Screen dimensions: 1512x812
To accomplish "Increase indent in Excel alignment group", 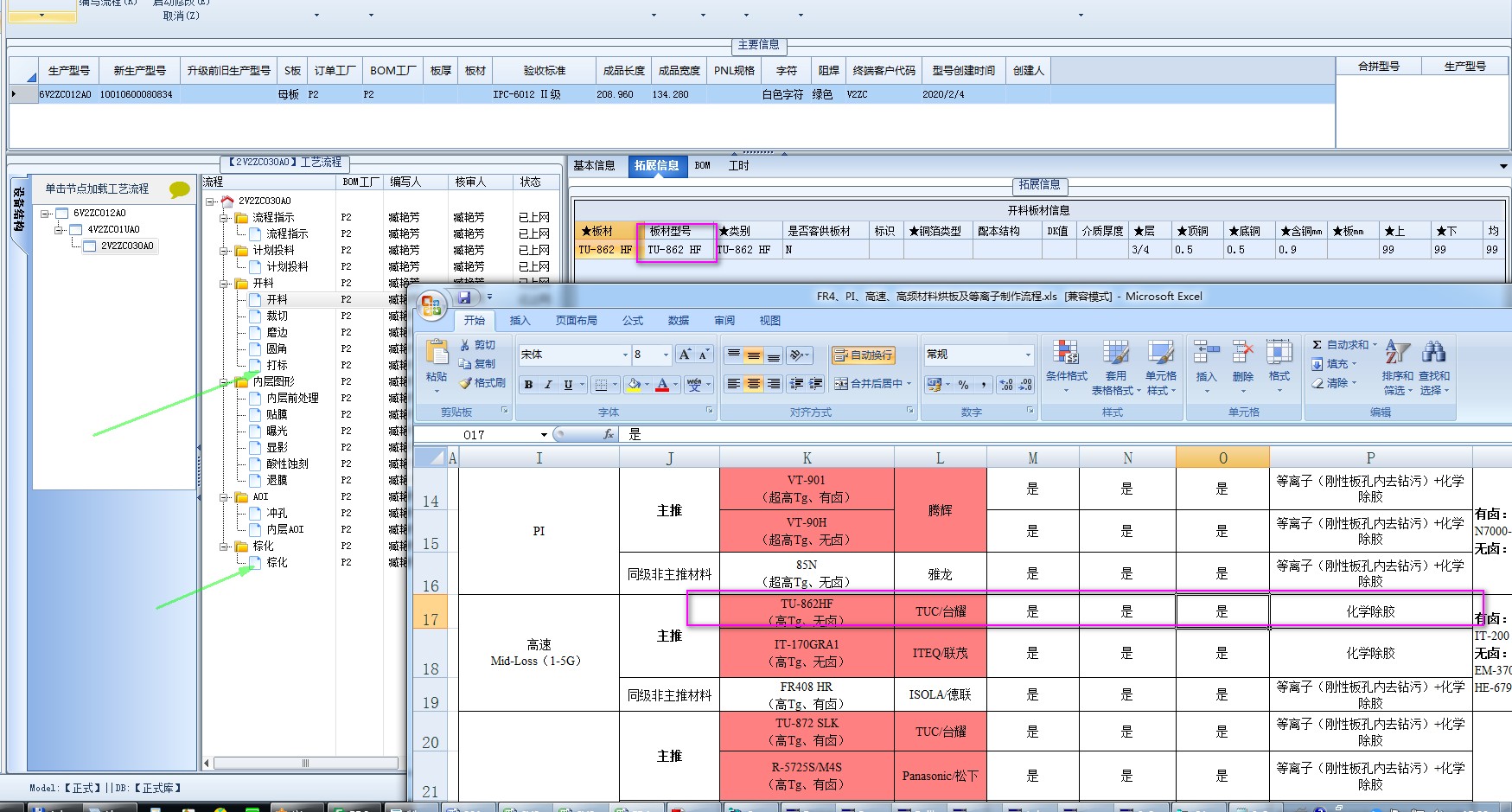I will pyautogui.click(x=815, y=384).
